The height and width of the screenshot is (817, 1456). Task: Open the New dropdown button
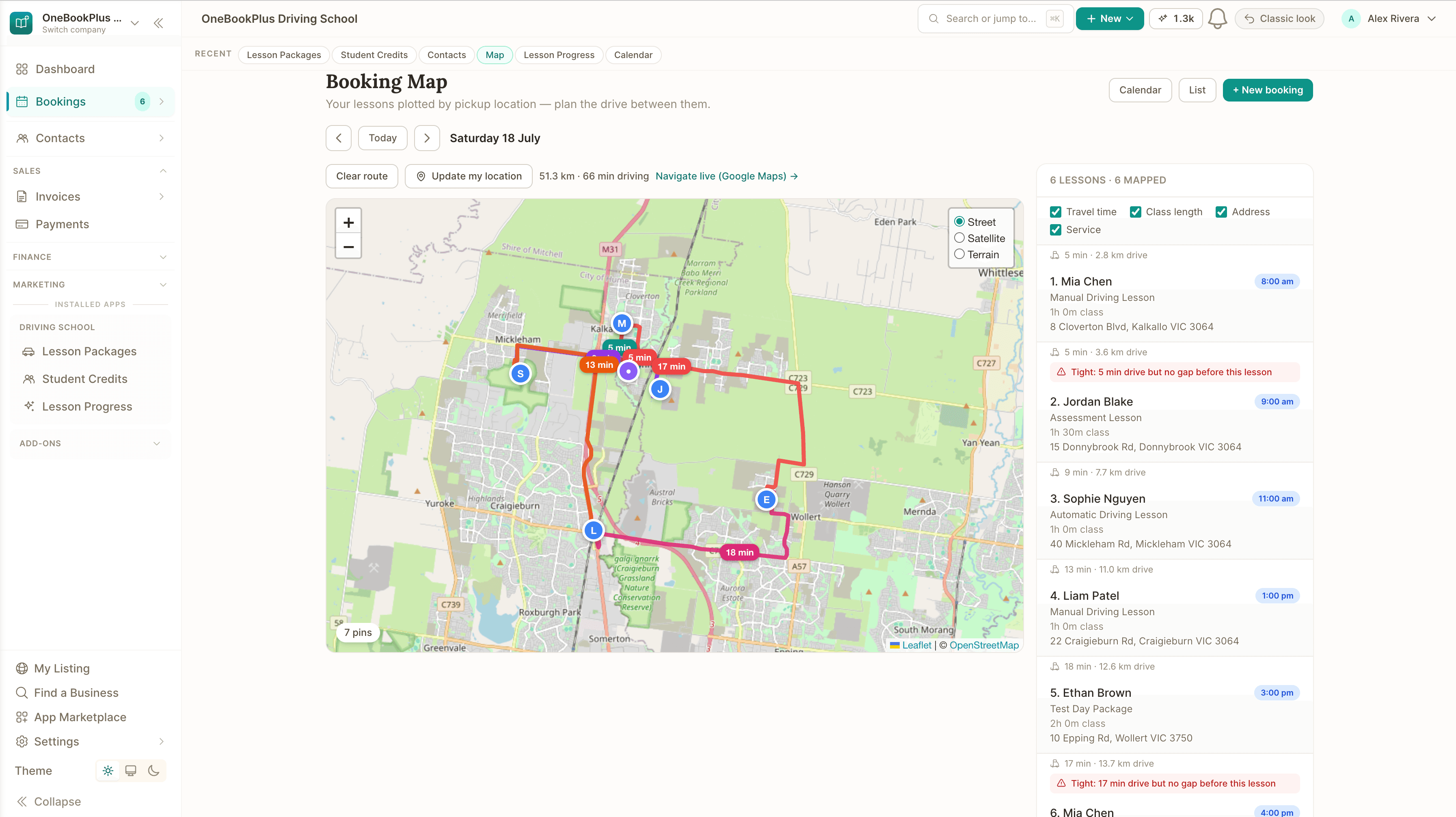click(x=1110, y=19)
